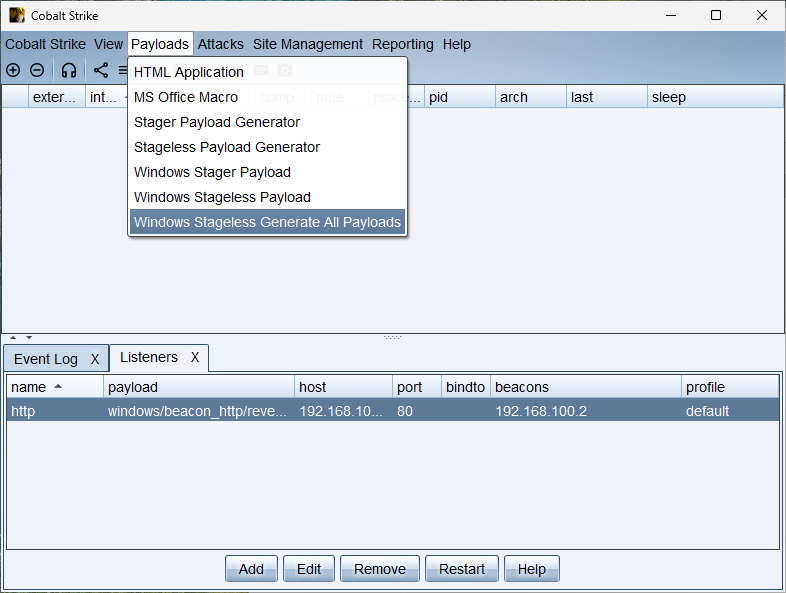
Task: Click the minus-circle disconnect icon in toolbar
Action: coord(37,70)
